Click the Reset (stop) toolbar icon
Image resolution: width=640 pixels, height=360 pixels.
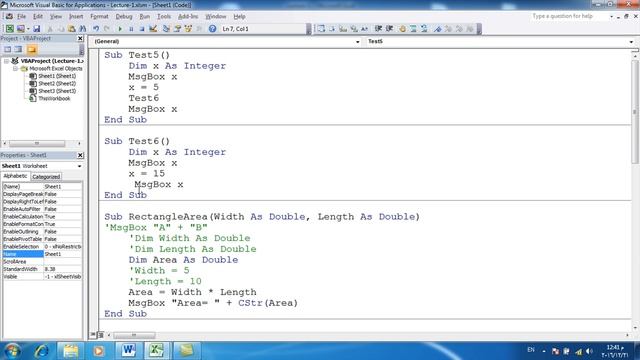(142, 29)
